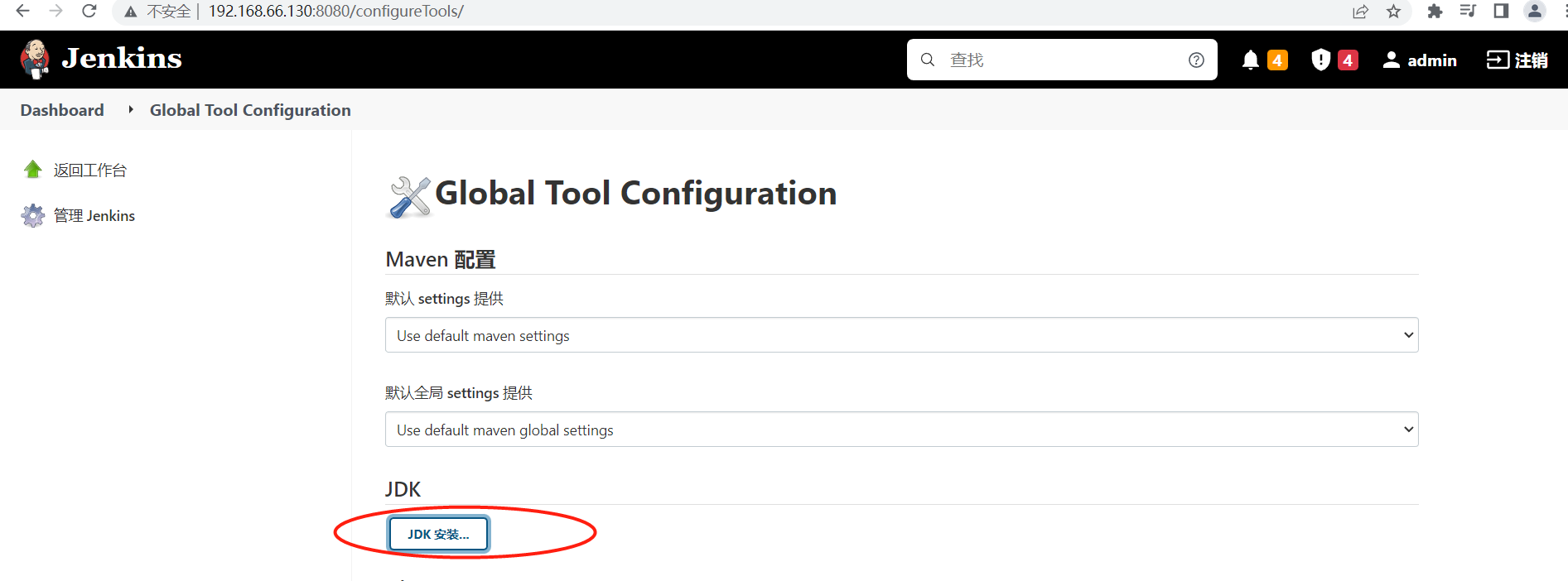
Task: Click the gear icon beside 管理 Jenkins
Action: coord(33,215)
